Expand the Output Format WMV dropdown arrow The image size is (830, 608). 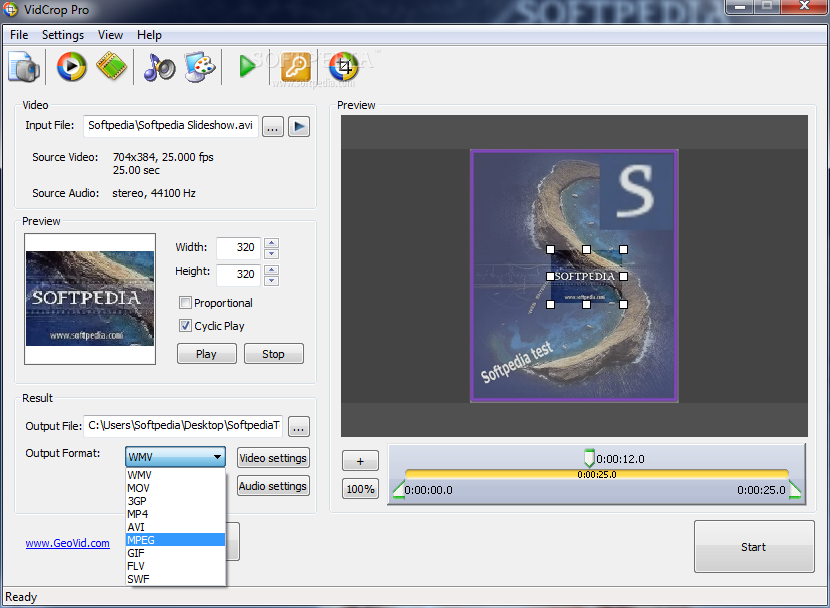pos(218,457)
